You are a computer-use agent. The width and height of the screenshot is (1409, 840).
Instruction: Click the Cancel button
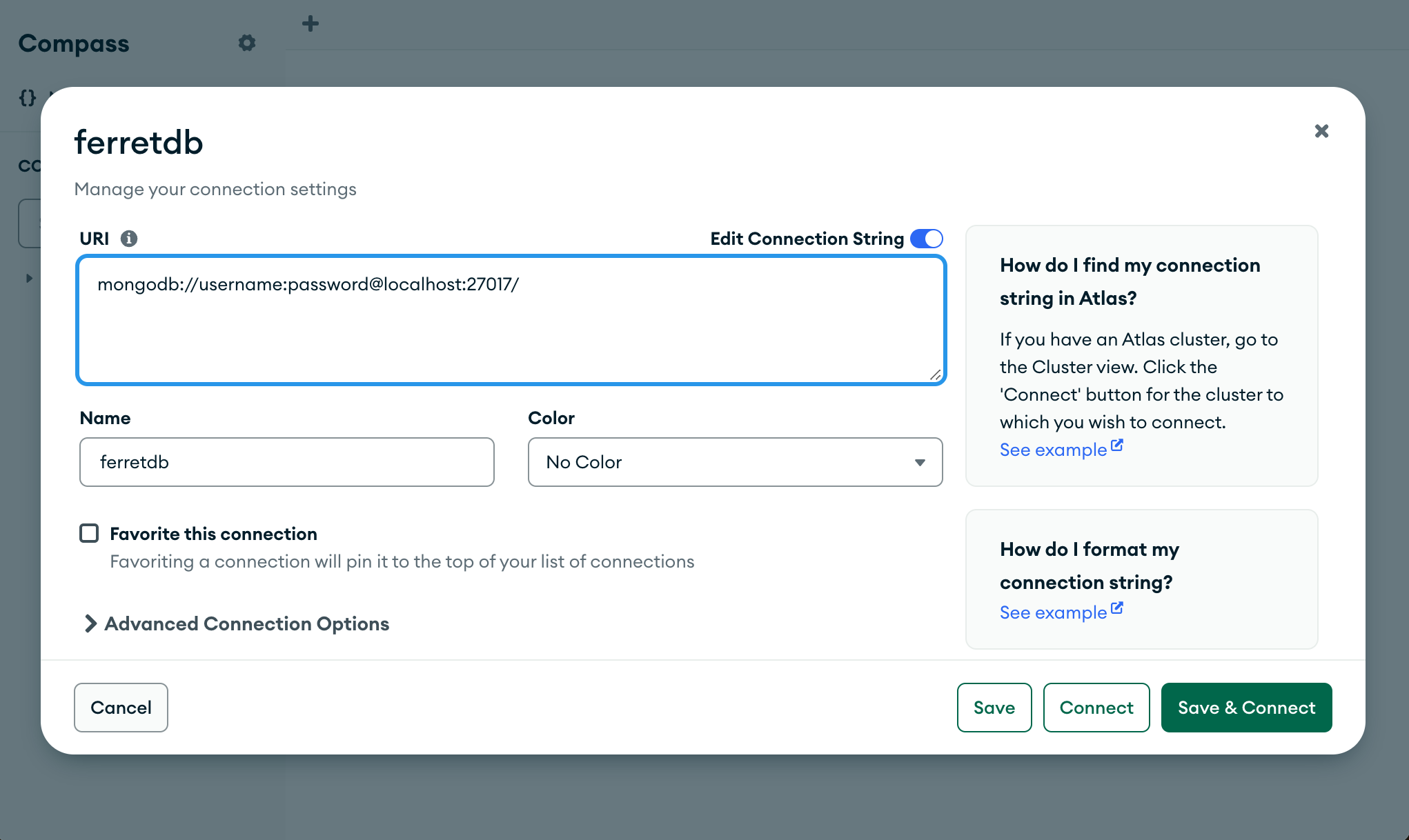click(121, 707)
